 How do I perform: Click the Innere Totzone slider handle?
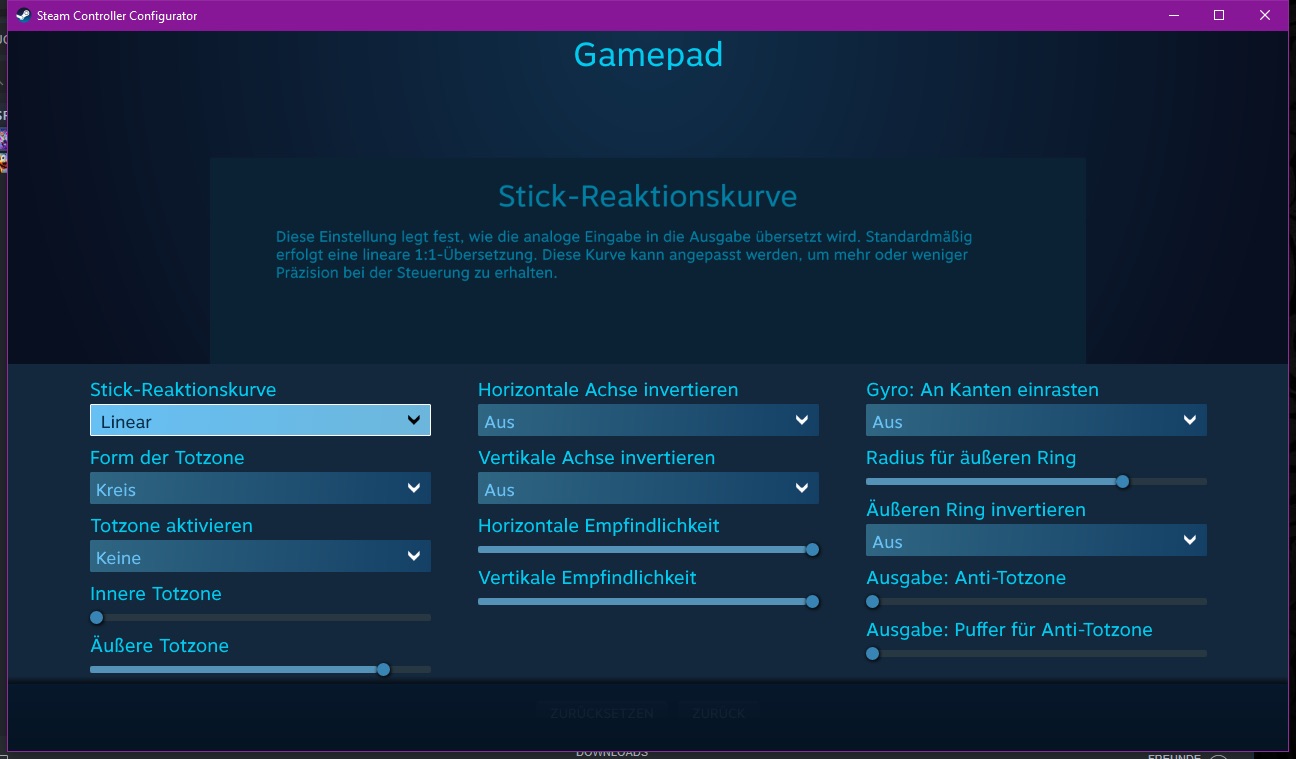point(96,617)
